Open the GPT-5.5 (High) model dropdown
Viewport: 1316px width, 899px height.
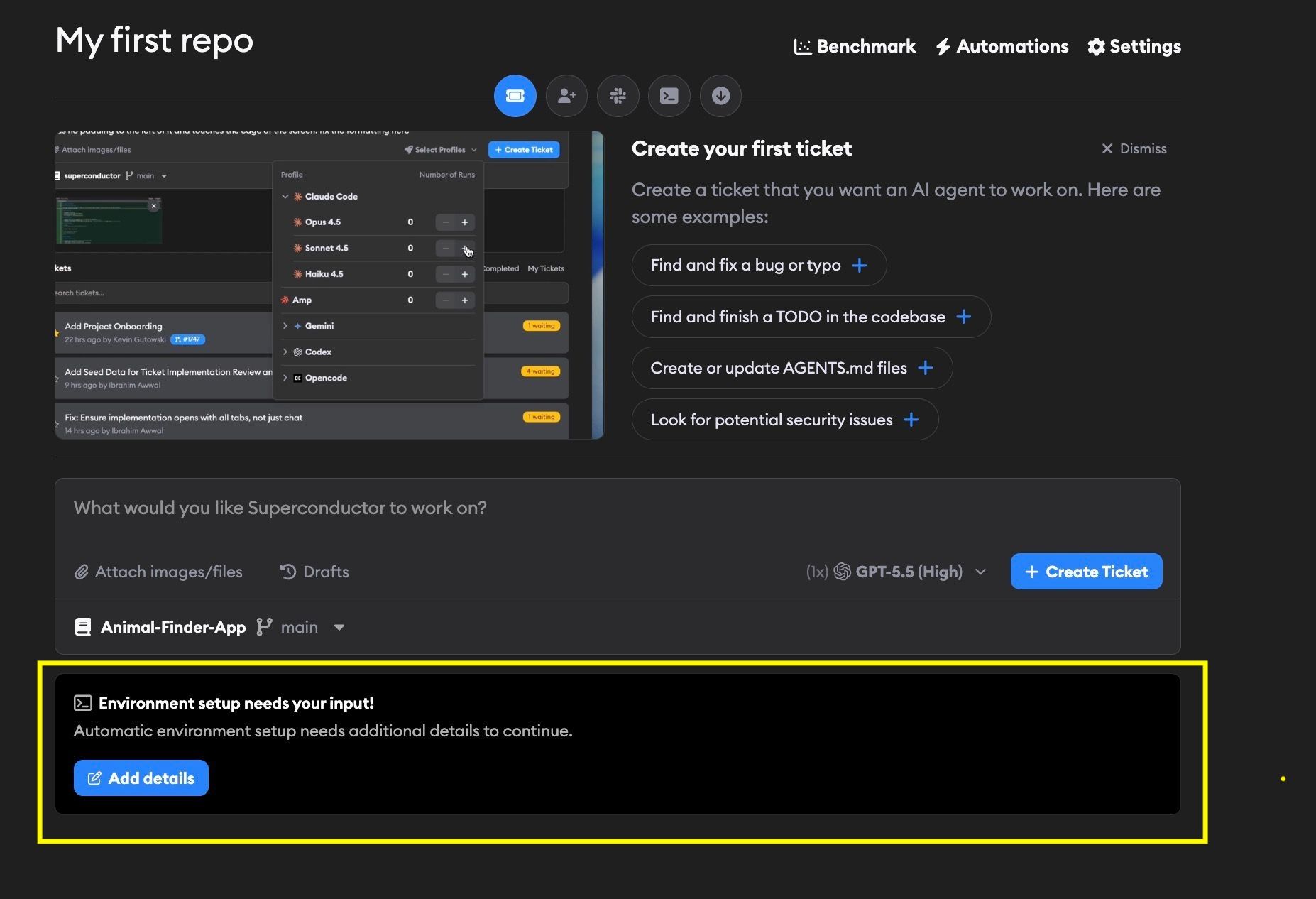tap(896, 572)
